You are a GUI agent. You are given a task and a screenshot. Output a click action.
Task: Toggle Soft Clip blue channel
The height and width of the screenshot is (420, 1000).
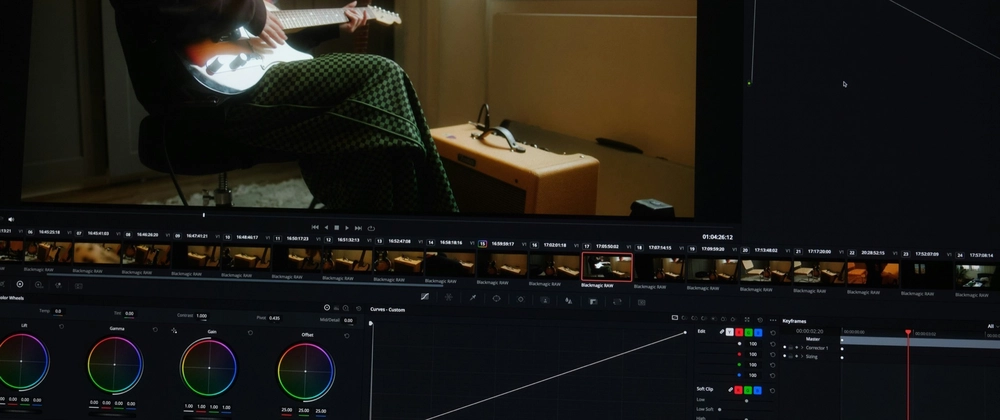click(x=758, y=390)
